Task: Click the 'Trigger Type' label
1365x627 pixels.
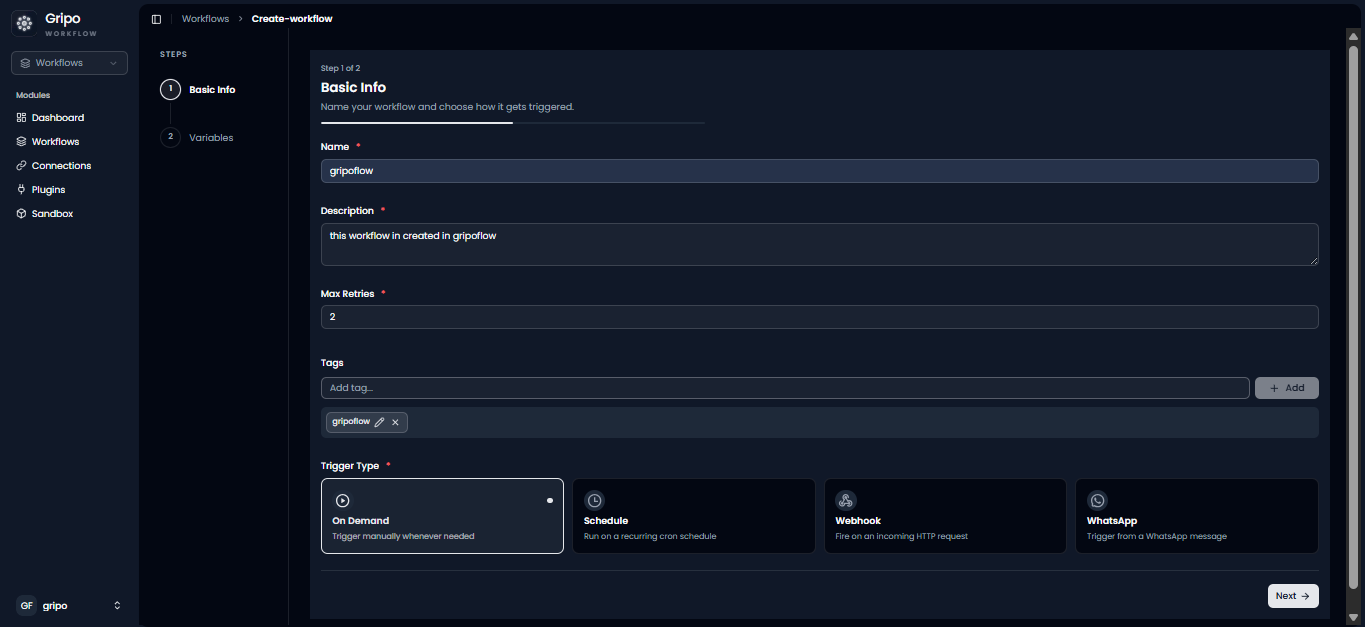Action: coord(350,466)
